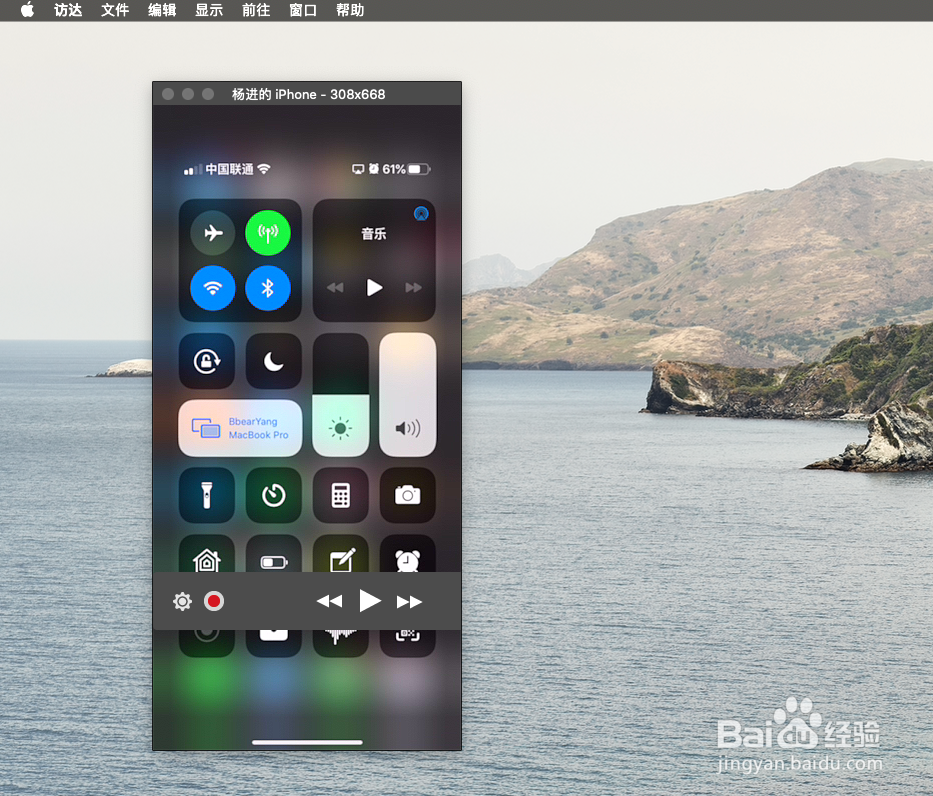Click rewind in the mirroring toolbar
The height and width of the screenshot is (796, 933).
click(x=329, y=601)
